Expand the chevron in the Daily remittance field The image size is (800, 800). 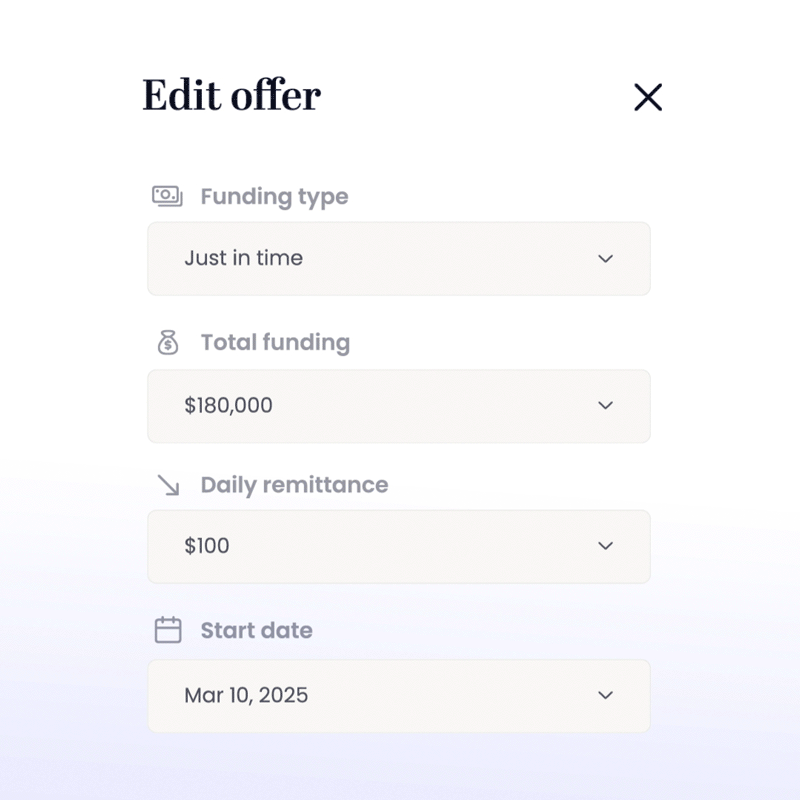click(606, 546)
